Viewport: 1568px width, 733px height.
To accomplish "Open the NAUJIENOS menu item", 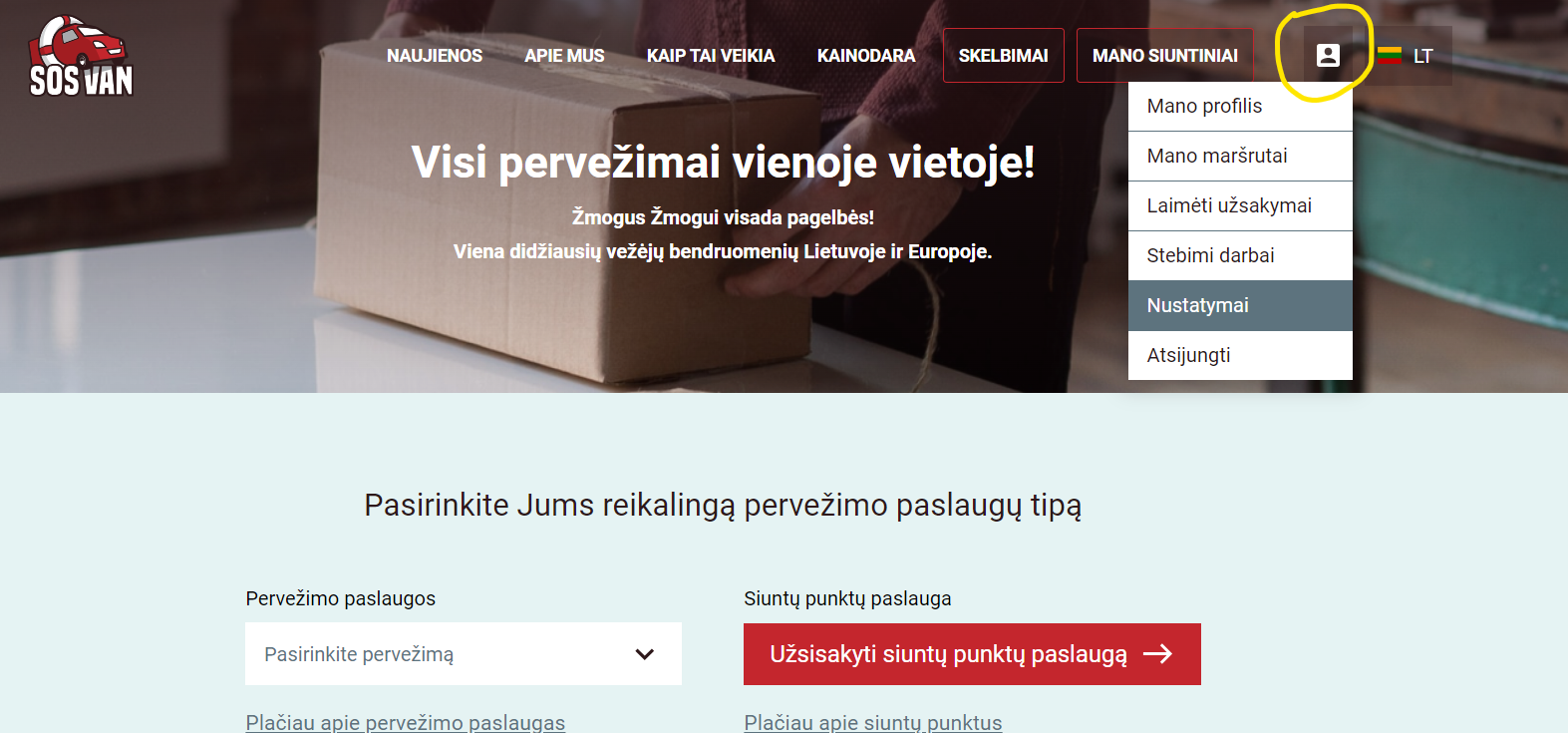I will click(435, 56).
